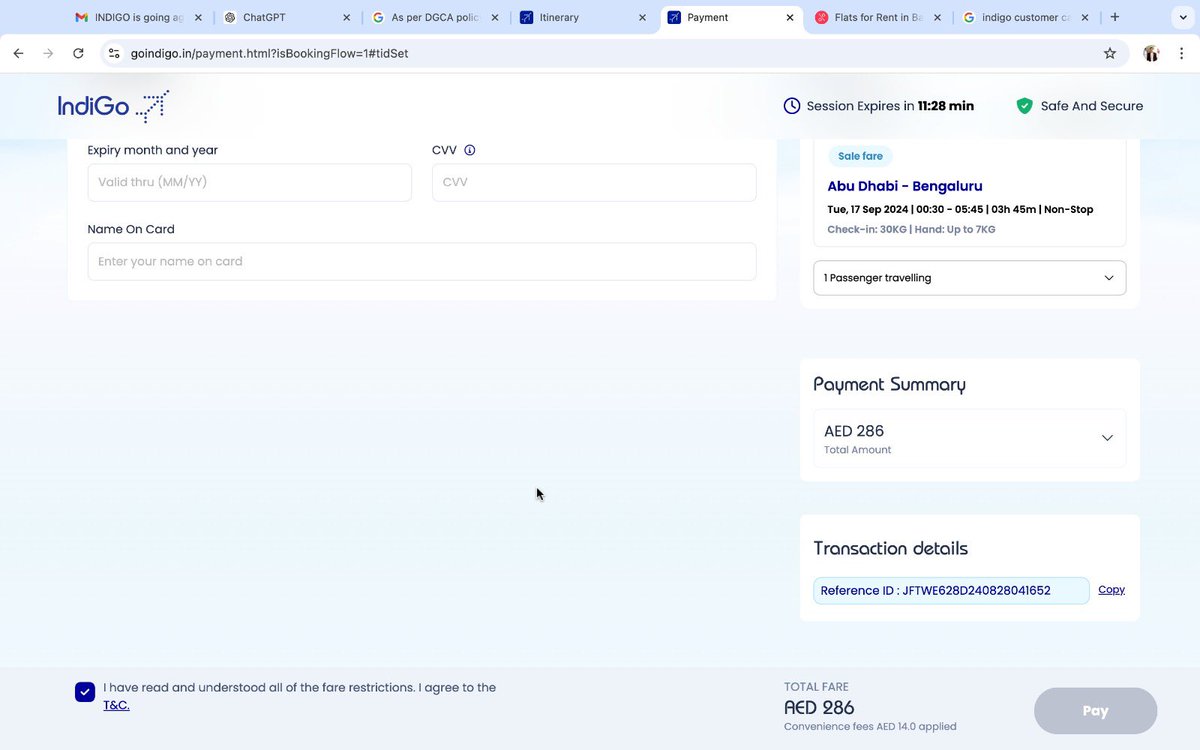This screenshot has width=1200, height=750.
Task: Click the session expiry clock icon
Action: 791,106
